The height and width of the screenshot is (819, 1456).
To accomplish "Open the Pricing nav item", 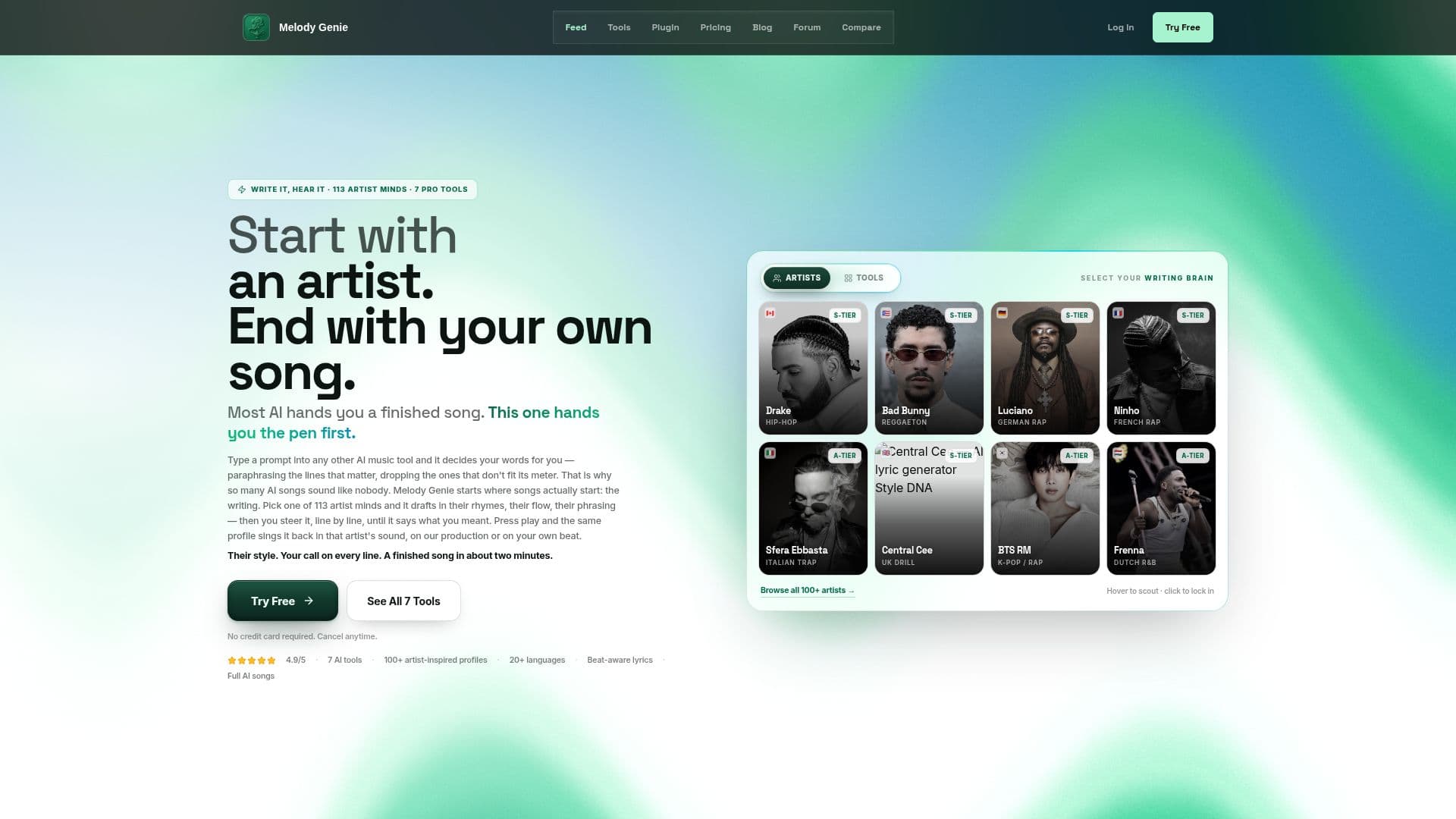I will point(715,27).
